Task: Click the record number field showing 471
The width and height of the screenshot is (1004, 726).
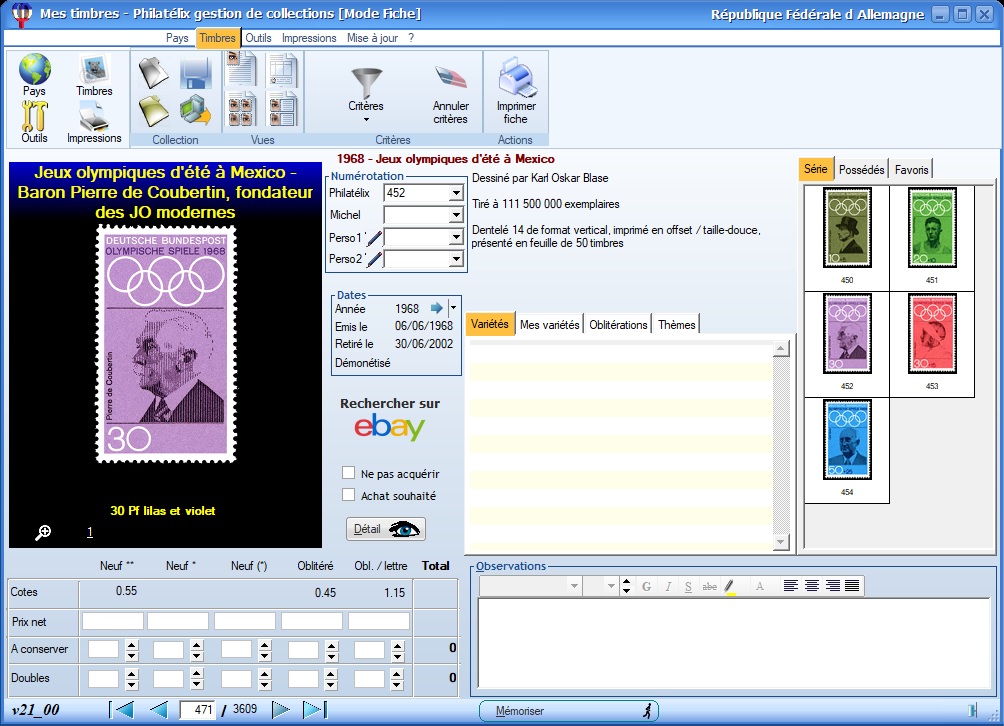Action: tap(198, 709)
